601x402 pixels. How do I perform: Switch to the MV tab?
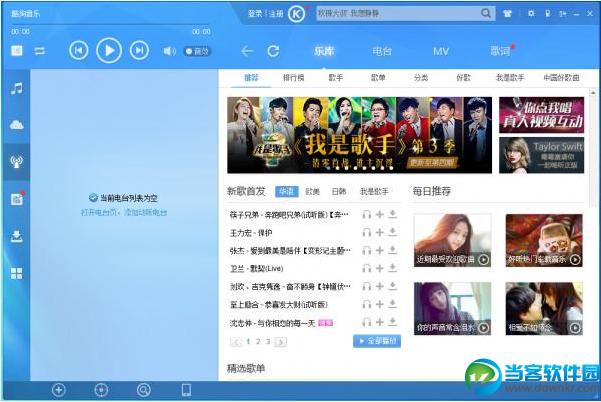(441, 51)
